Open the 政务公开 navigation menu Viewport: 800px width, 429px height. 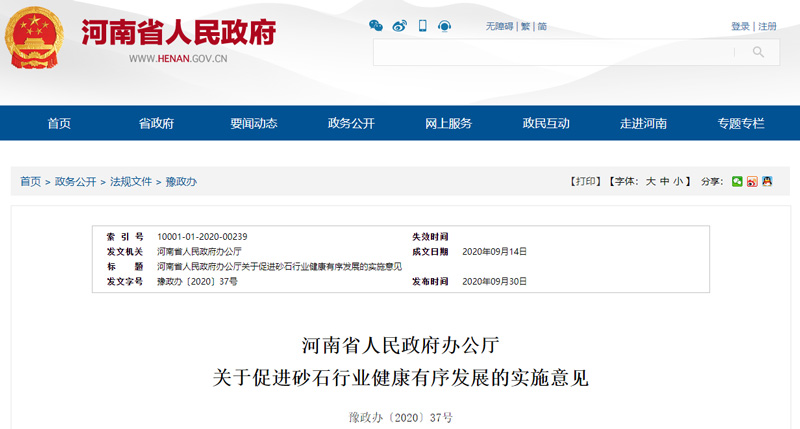351,123
